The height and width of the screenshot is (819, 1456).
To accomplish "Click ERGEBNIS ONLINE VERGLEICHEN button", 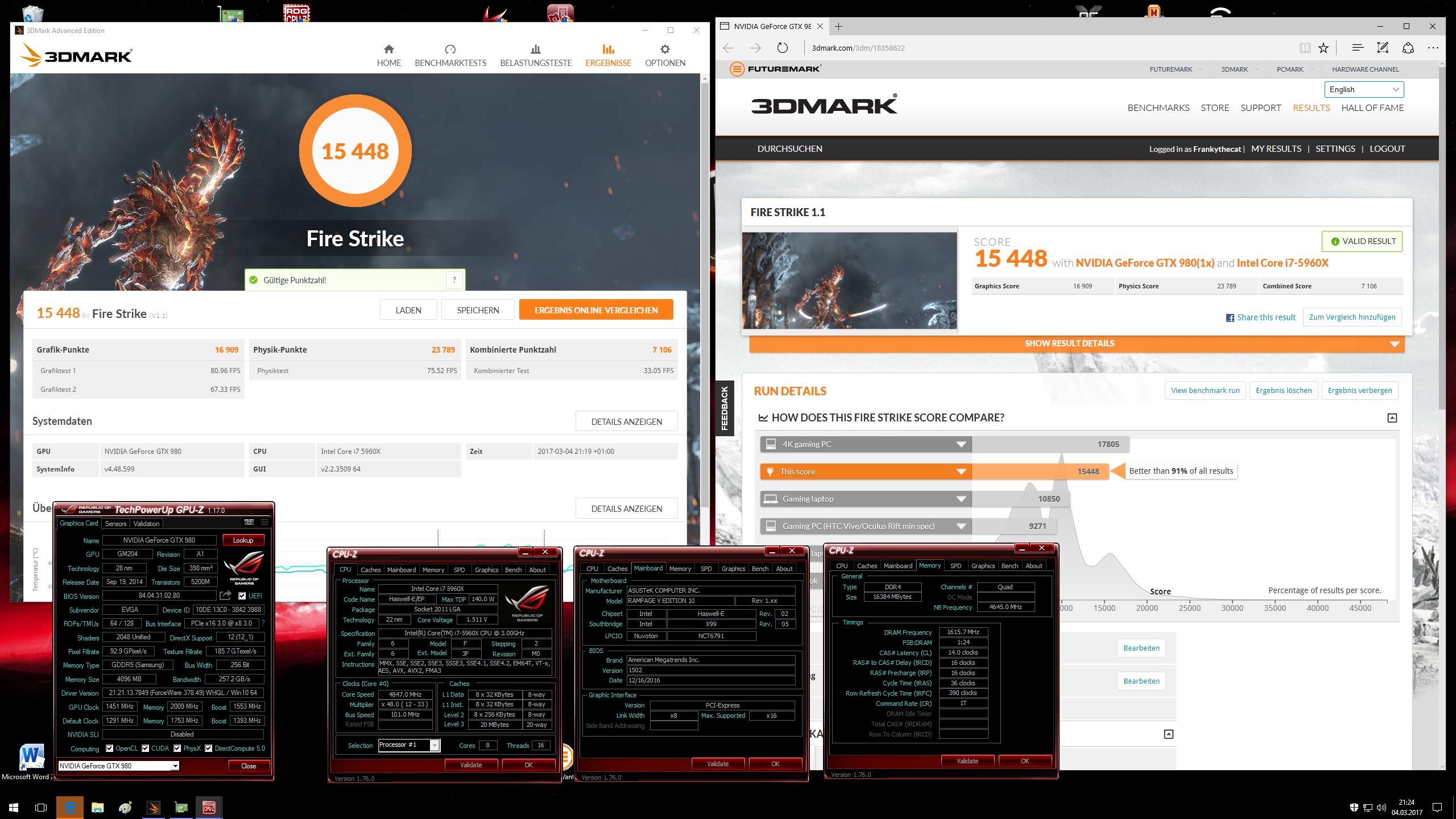I will (596, 310).
